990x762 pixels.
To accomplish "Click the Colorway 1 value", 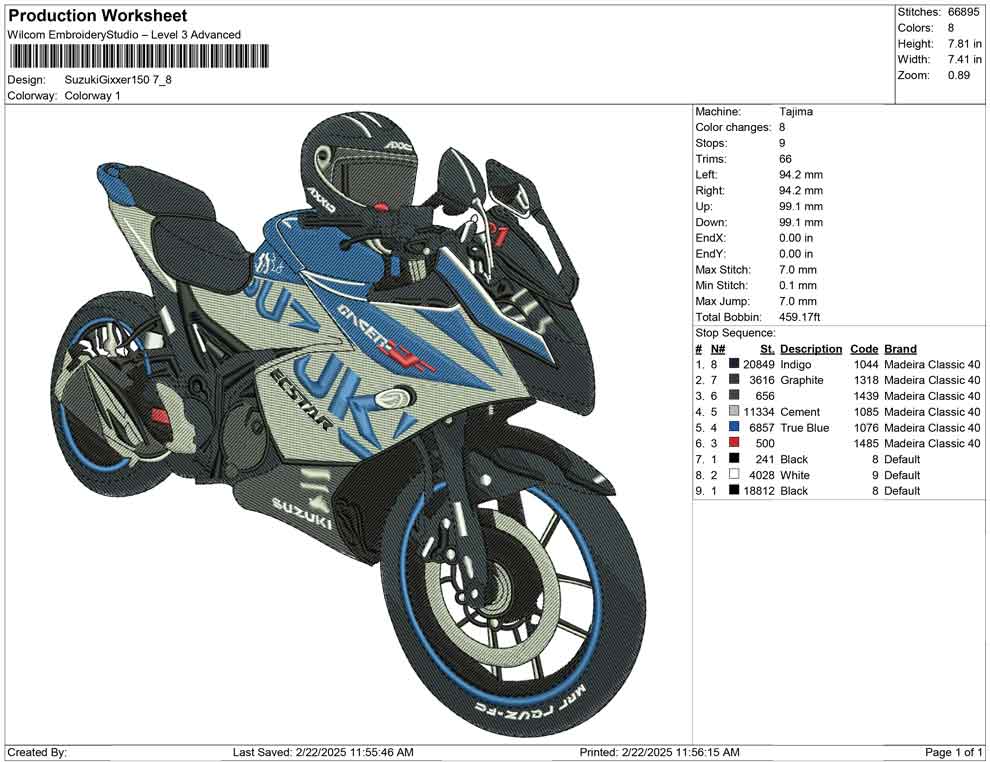I will (x=92, y=96).
